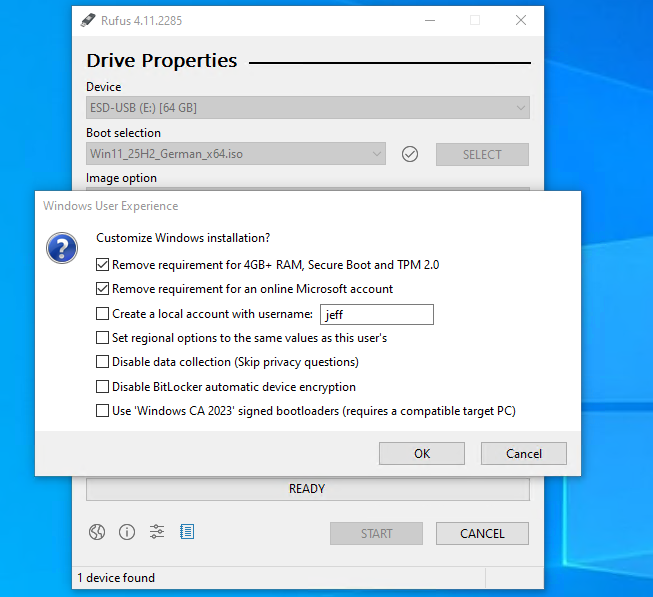Close the Rufus window with the X

pyautogui.click(x=521, y=20)
